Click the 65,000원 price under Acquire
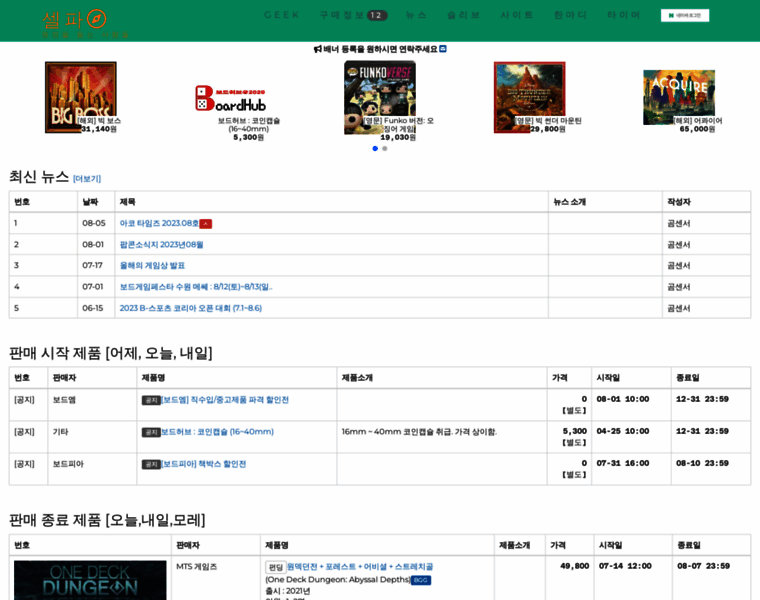The image size is (760, 600). (697, 129)
